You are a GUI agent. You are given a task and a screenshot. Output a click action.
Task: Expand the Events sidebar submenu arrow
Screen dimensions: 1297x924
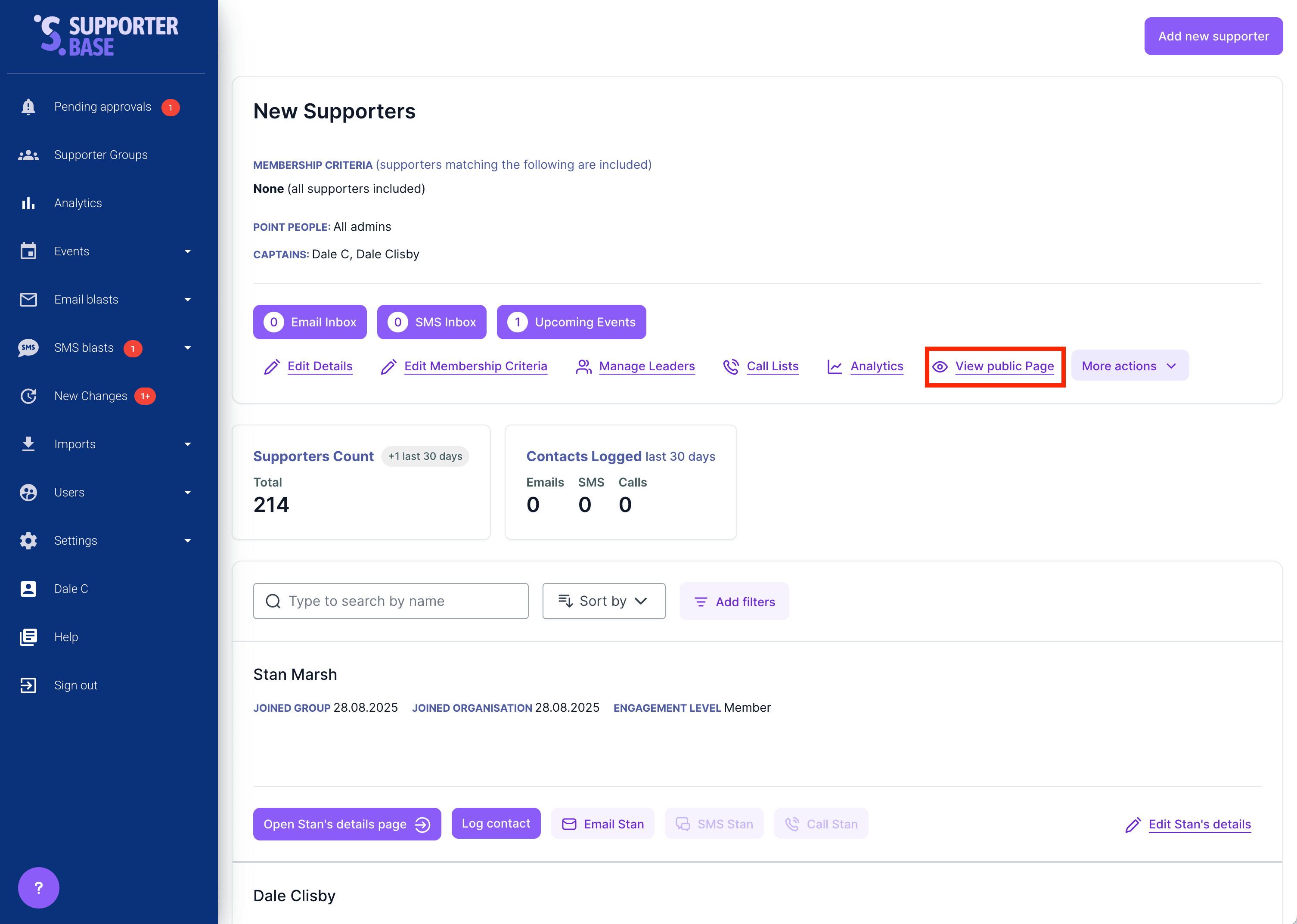(188, 251)
